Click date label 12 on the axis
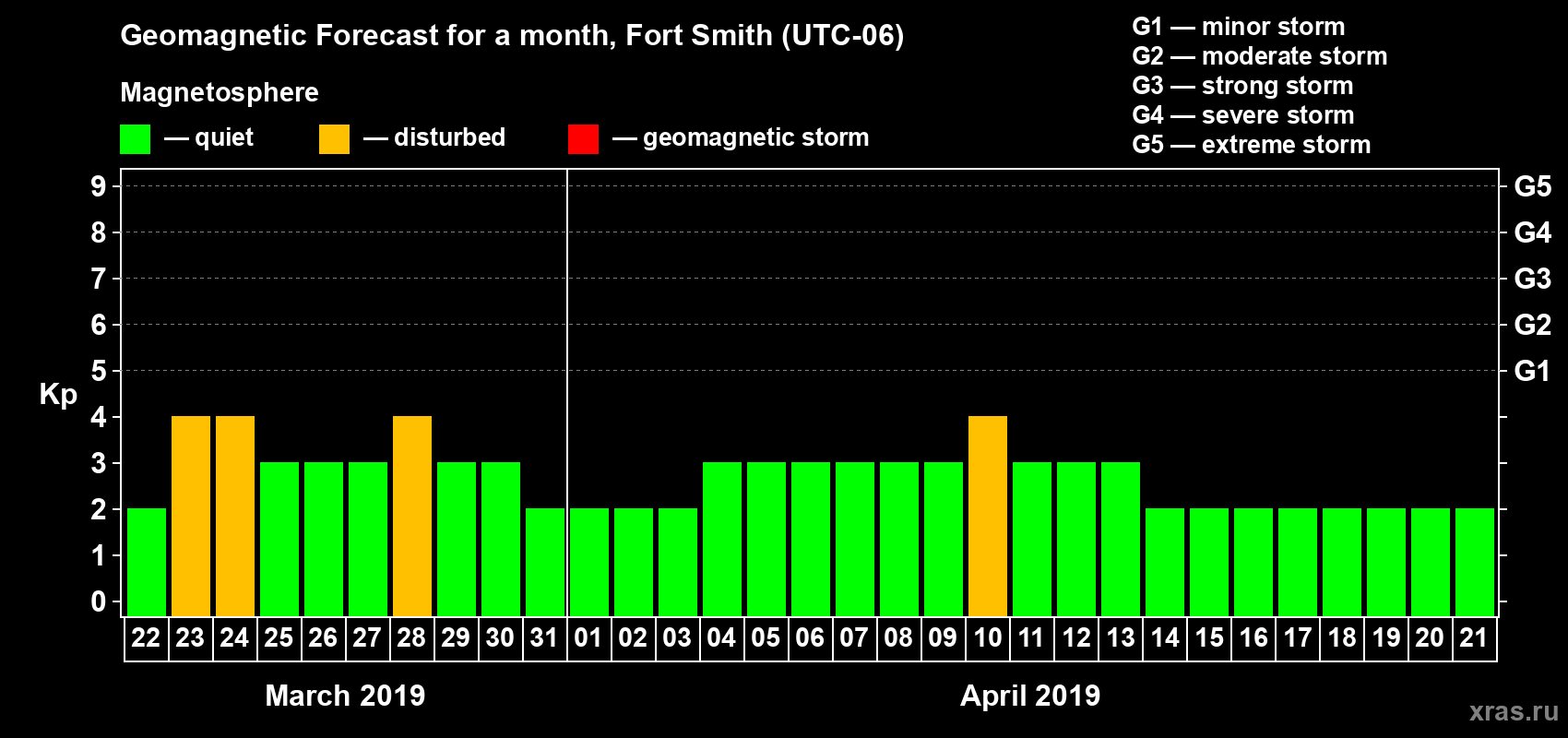1568x738 pixels. click(x=1075, y=637)
